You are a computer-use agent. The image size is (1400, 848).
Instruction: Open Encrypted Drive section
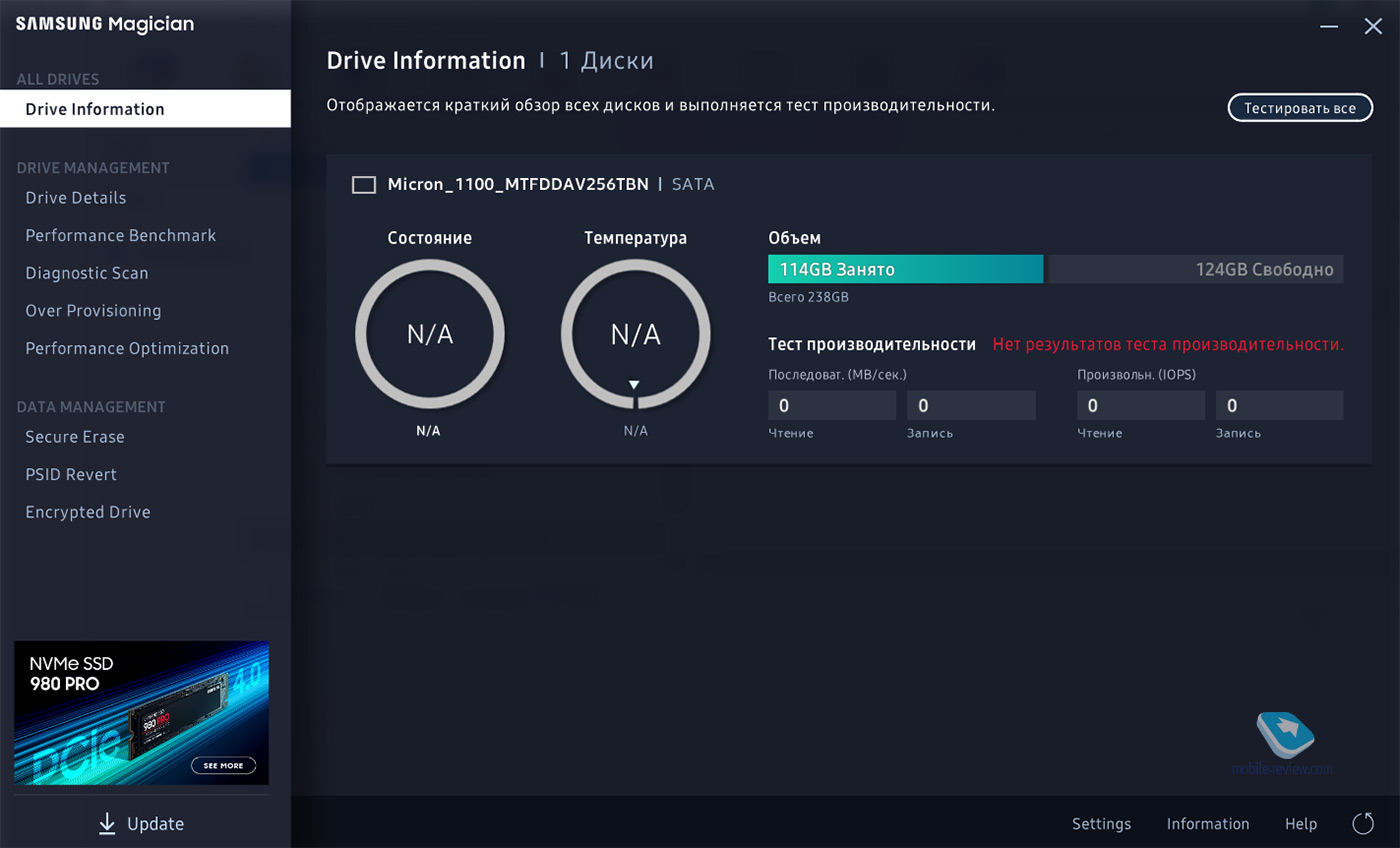pos(88,513)
